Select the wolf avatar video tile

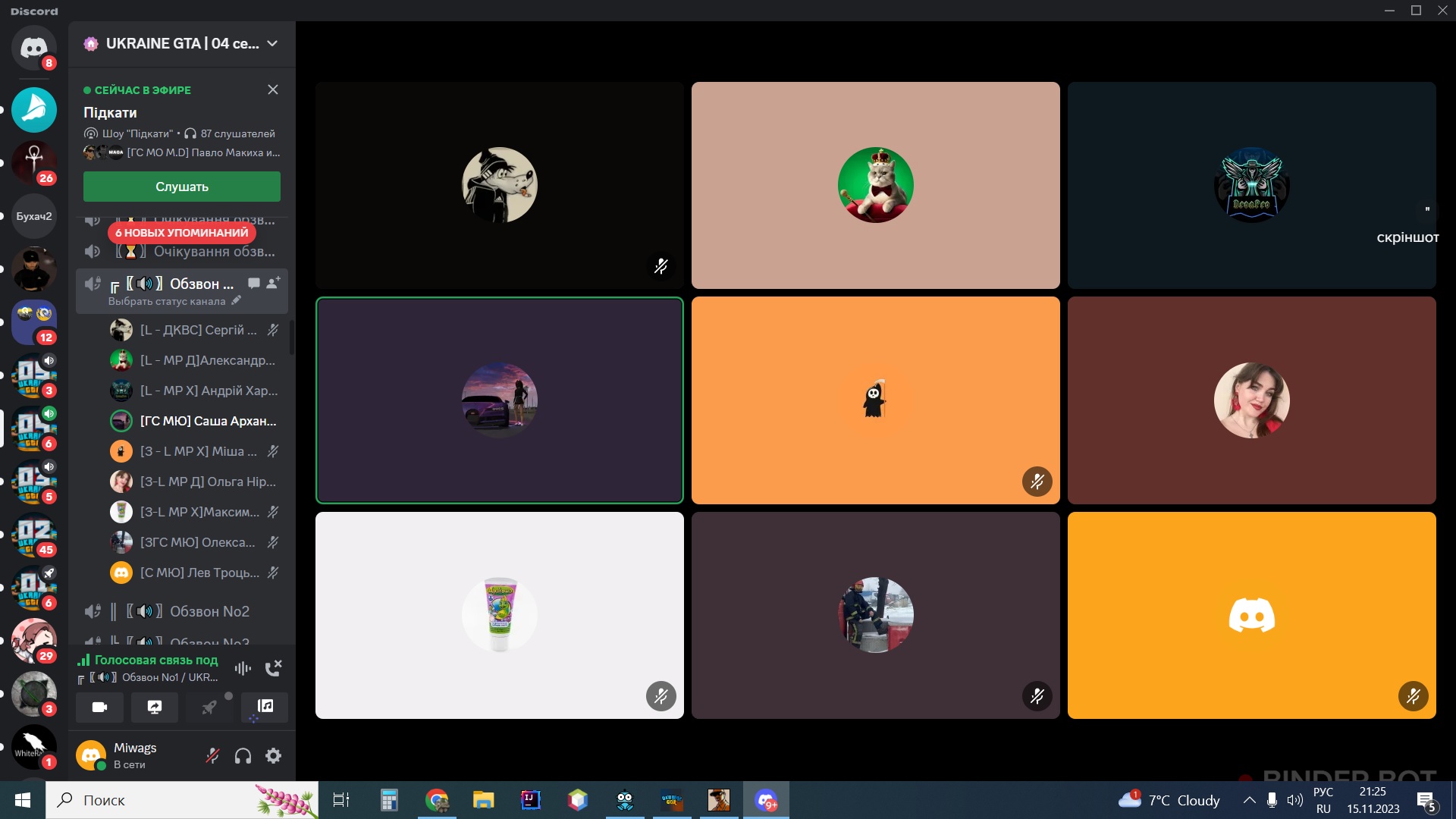click(500, 185)
